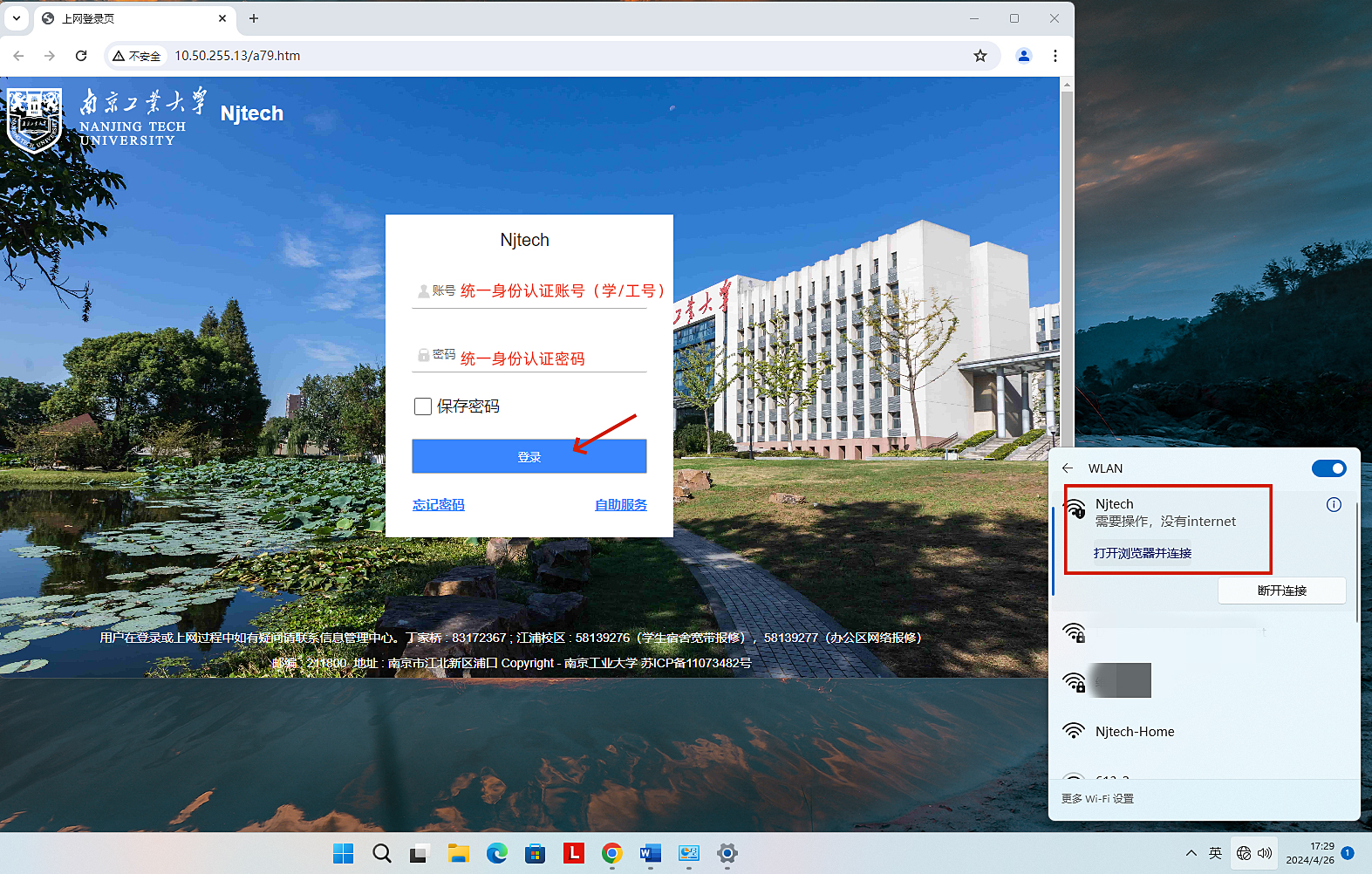Click the 断开连接 button
This screenshot has width=1372, height=874.
1281,591
